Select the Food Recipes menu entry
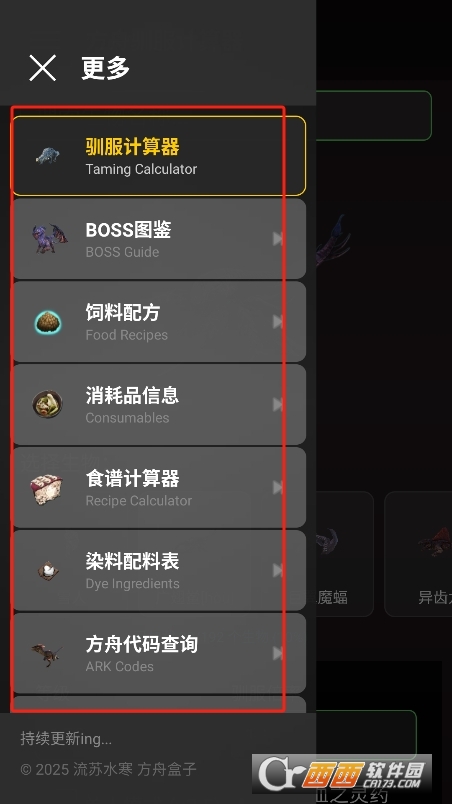 (158, 321)
